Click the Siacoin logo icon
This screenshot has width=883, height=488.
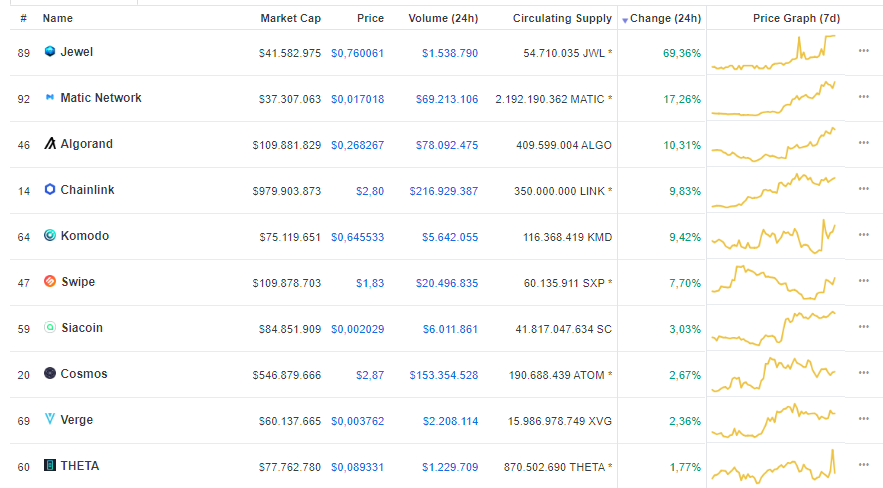[x=50, y=328]
